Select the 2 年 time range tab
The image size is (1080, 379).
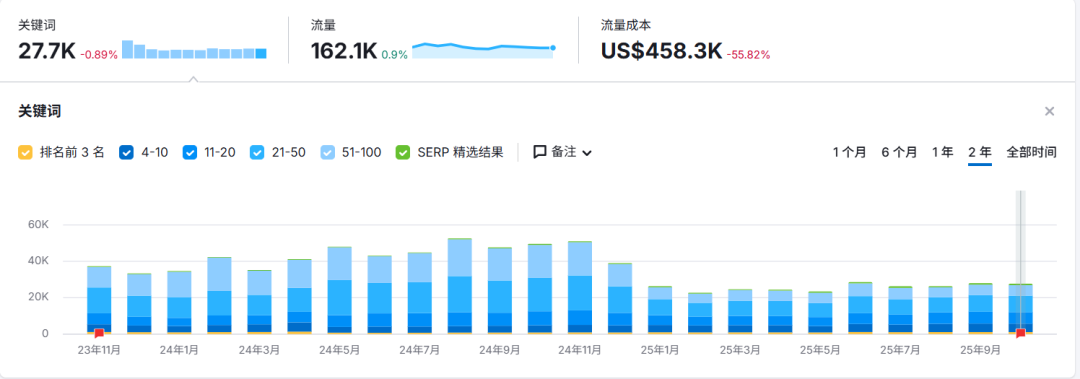click(979, 152)
